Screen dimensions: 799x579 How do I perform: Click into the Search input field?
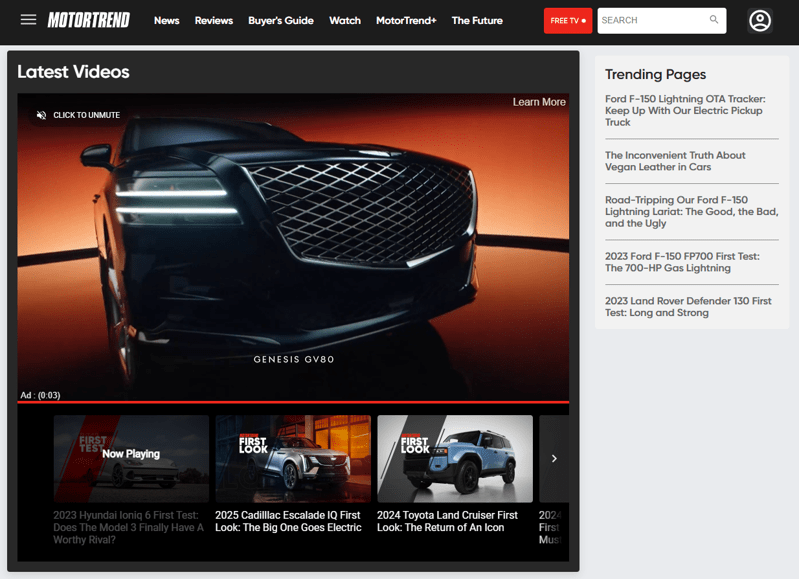[x=661, y=21]
